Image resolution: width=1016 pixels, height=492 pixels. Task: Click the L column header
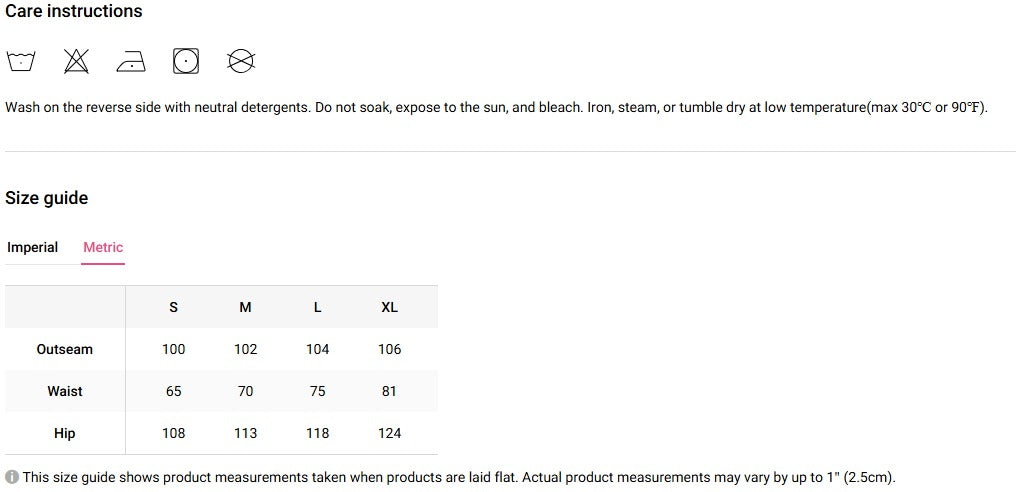coord(318,307)
